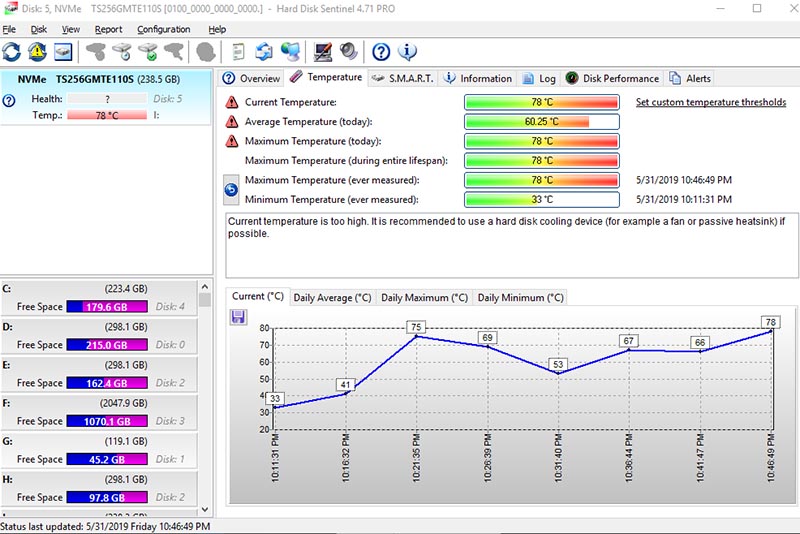800x534 pixels.
Task: Switch to the Overview tab
Action: [252, 79]
